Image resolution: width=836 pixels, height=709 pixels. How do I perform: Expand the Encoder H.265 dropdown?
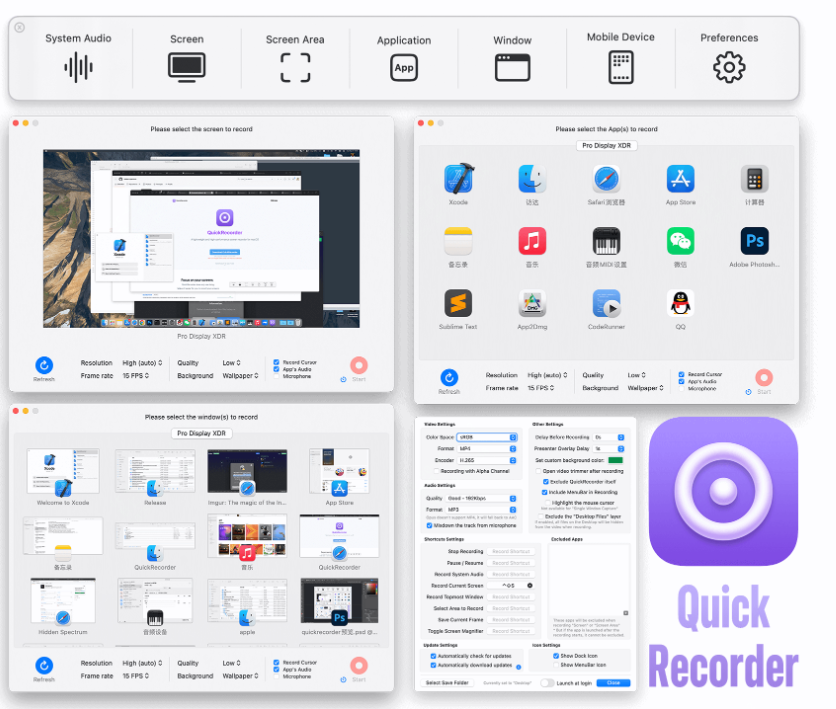click(487, 460)
